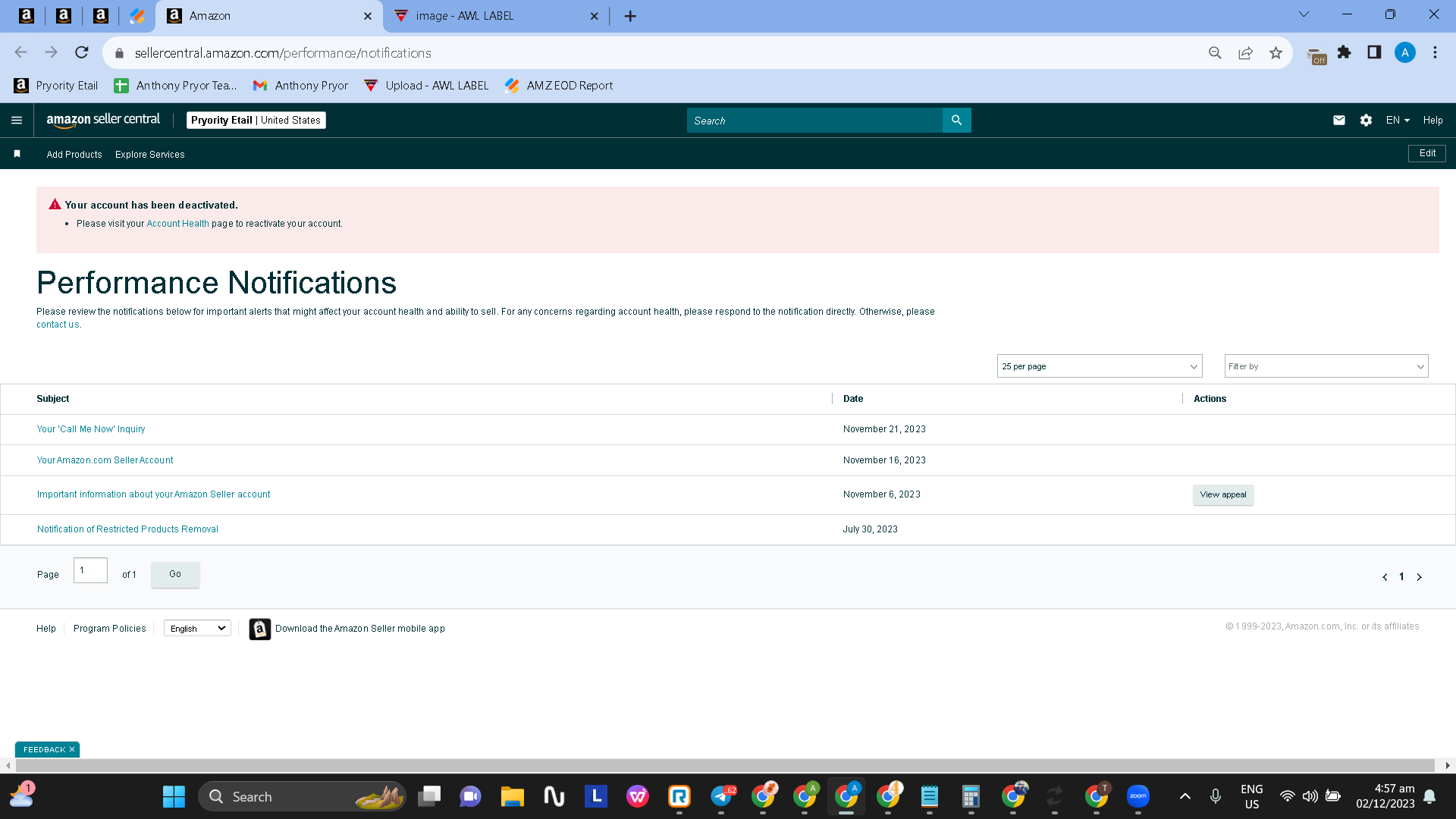This screenshot has width=1456, height=819.
Task: Sort by the Date column header
Action: coord(853,399)
